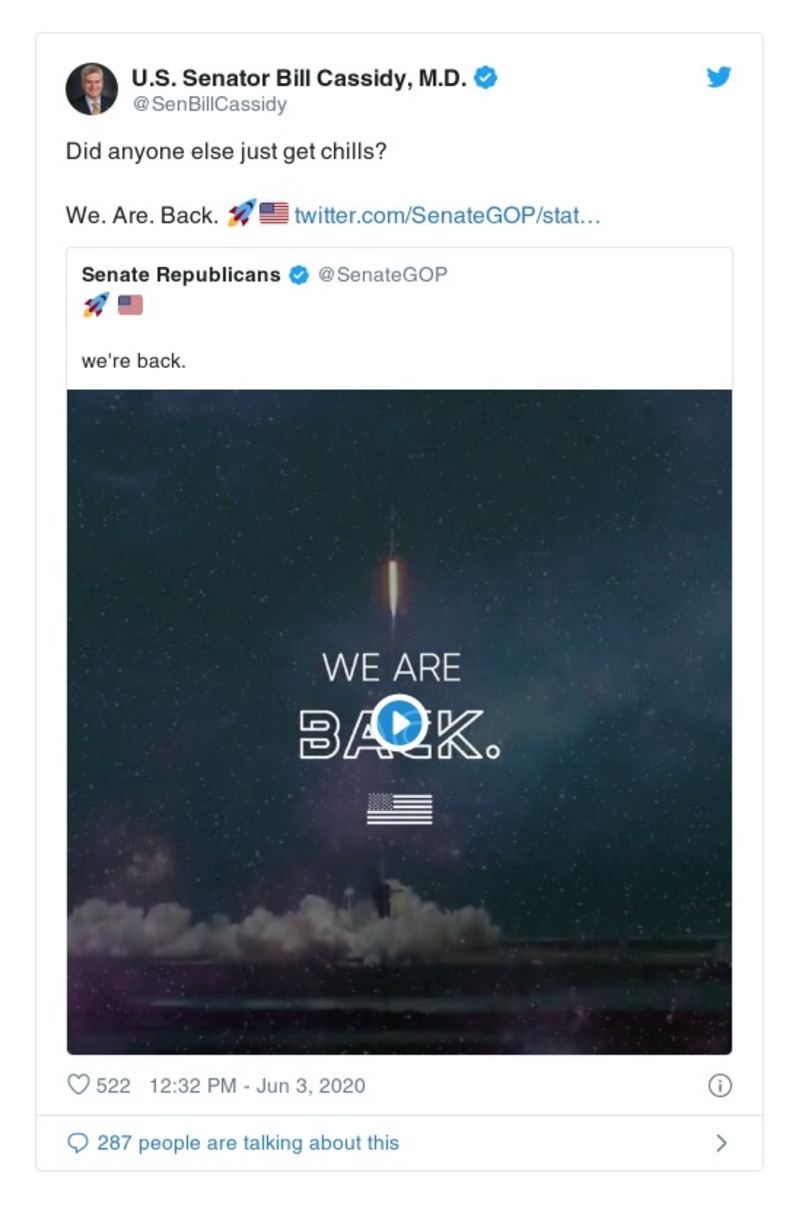Click the heart icon to like the tweet
799x1208 pixels.
pos(78,1085)
